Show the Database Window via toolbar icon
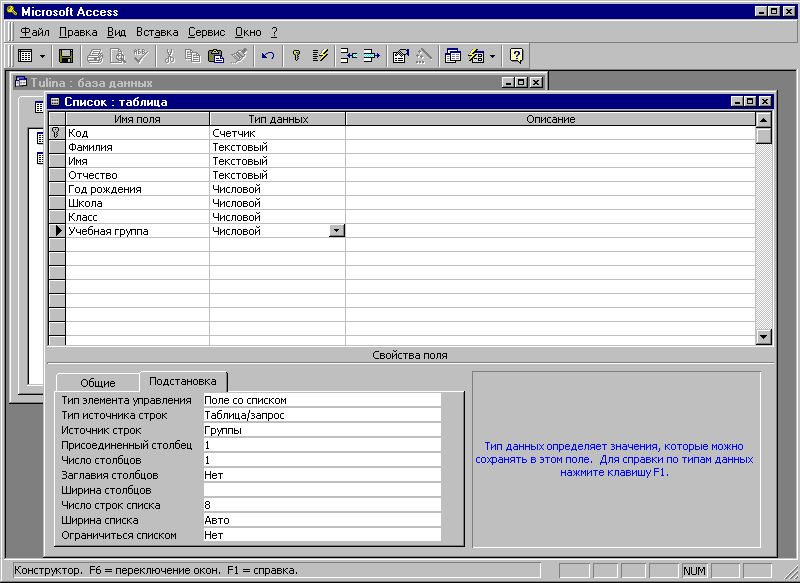Screen dimensions: 800x583 [453, 56]
